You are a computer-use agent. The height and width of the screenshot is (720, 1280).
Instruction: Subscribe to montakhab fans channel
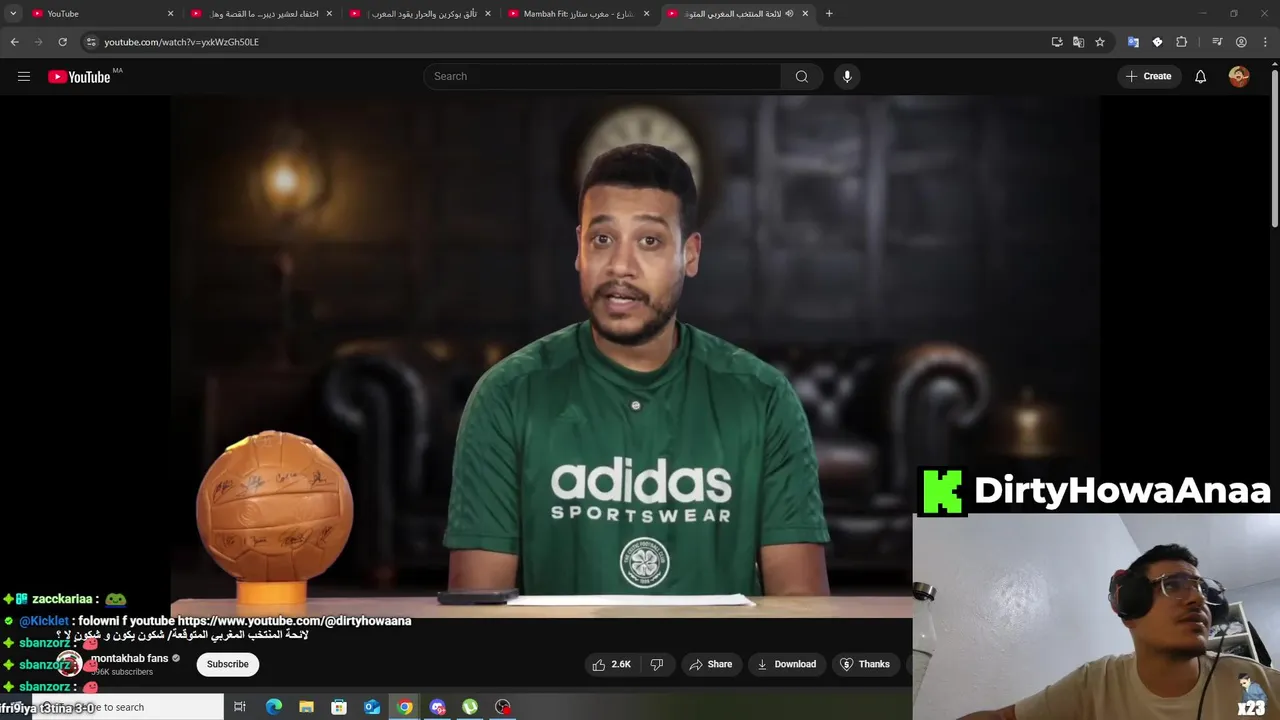click(228, 664)
